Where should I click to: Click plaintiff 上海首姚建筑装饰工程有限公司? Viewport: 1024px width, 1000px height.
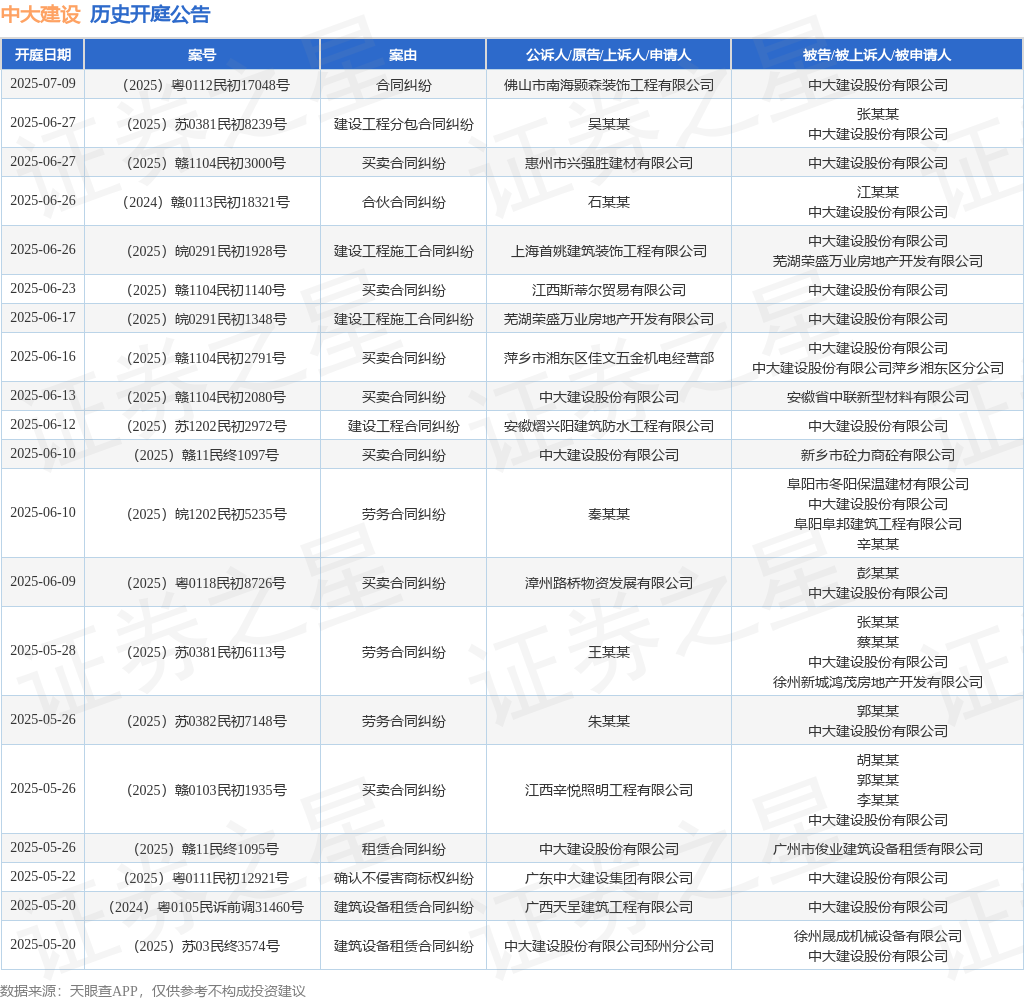point(609,251)
